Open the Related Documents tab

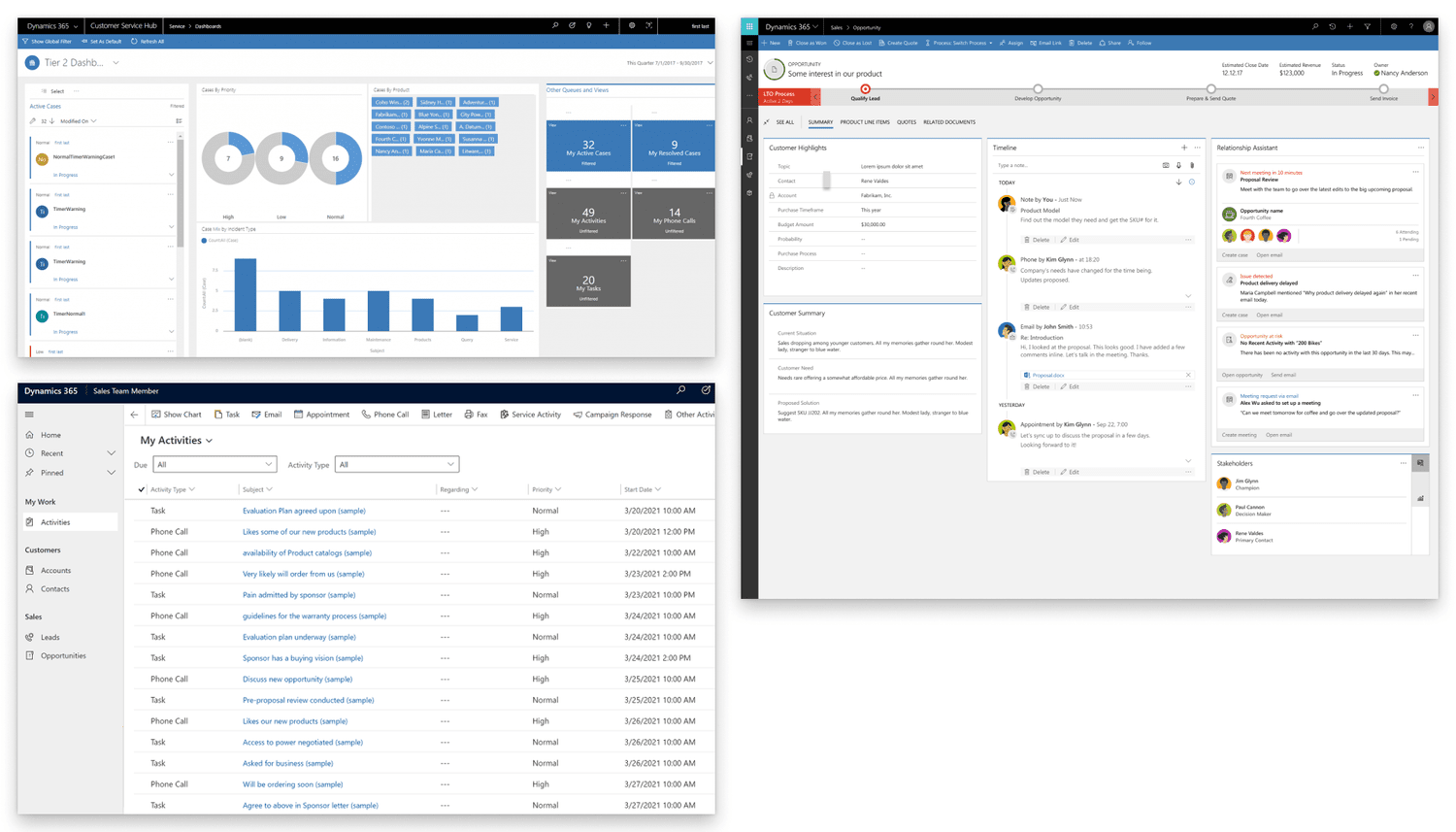tap(949, 122)
